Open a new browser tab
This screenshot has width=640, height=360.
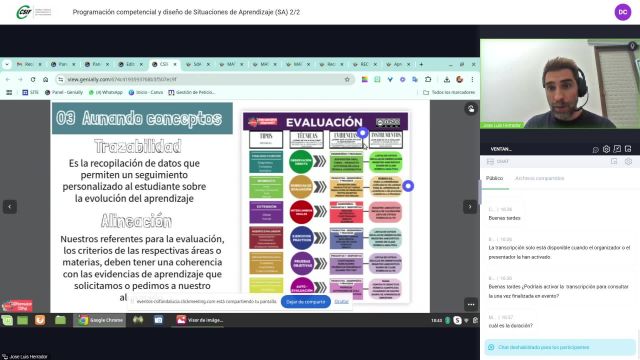click(x=421, y=64)
